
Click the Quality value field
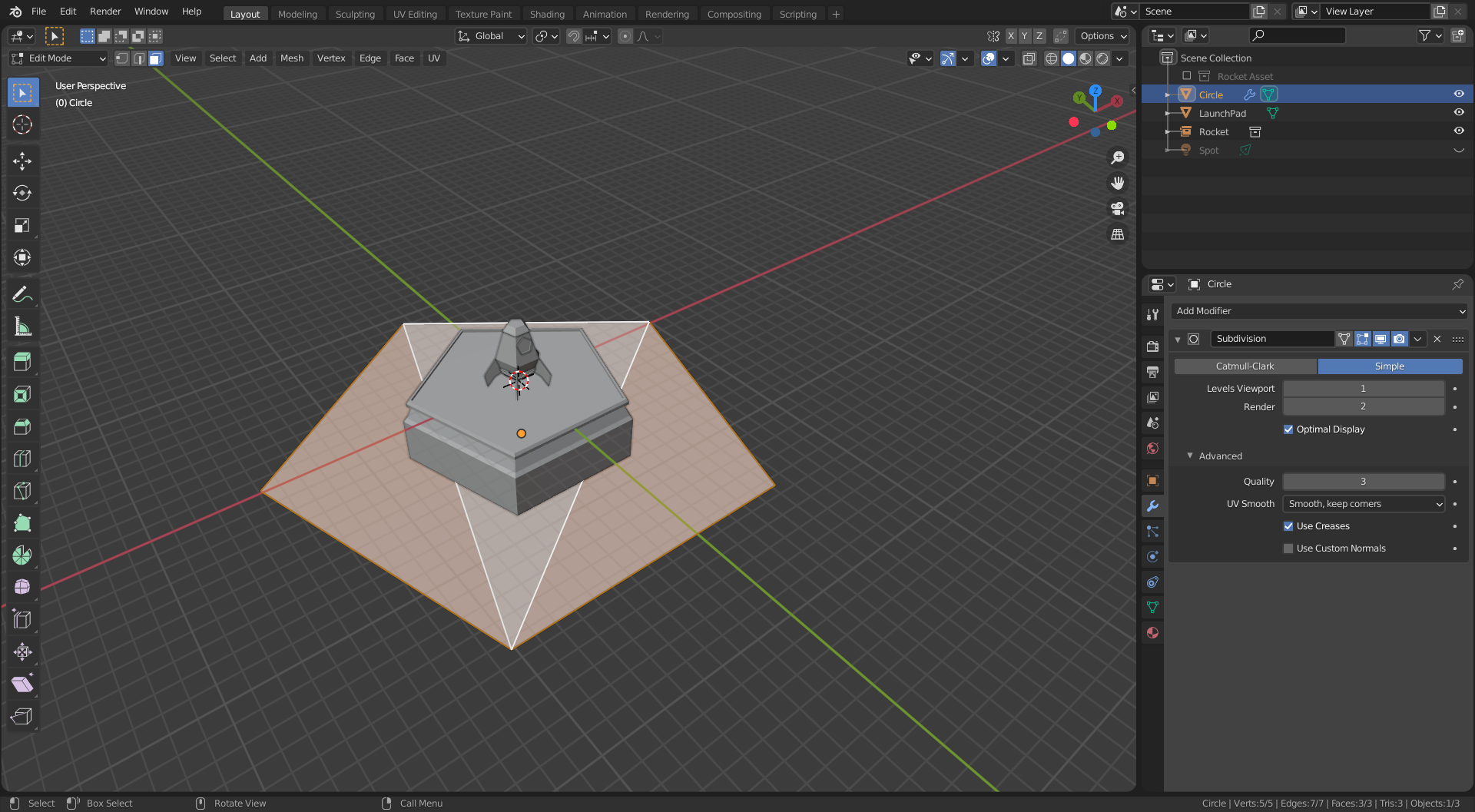pos(1364,482)
